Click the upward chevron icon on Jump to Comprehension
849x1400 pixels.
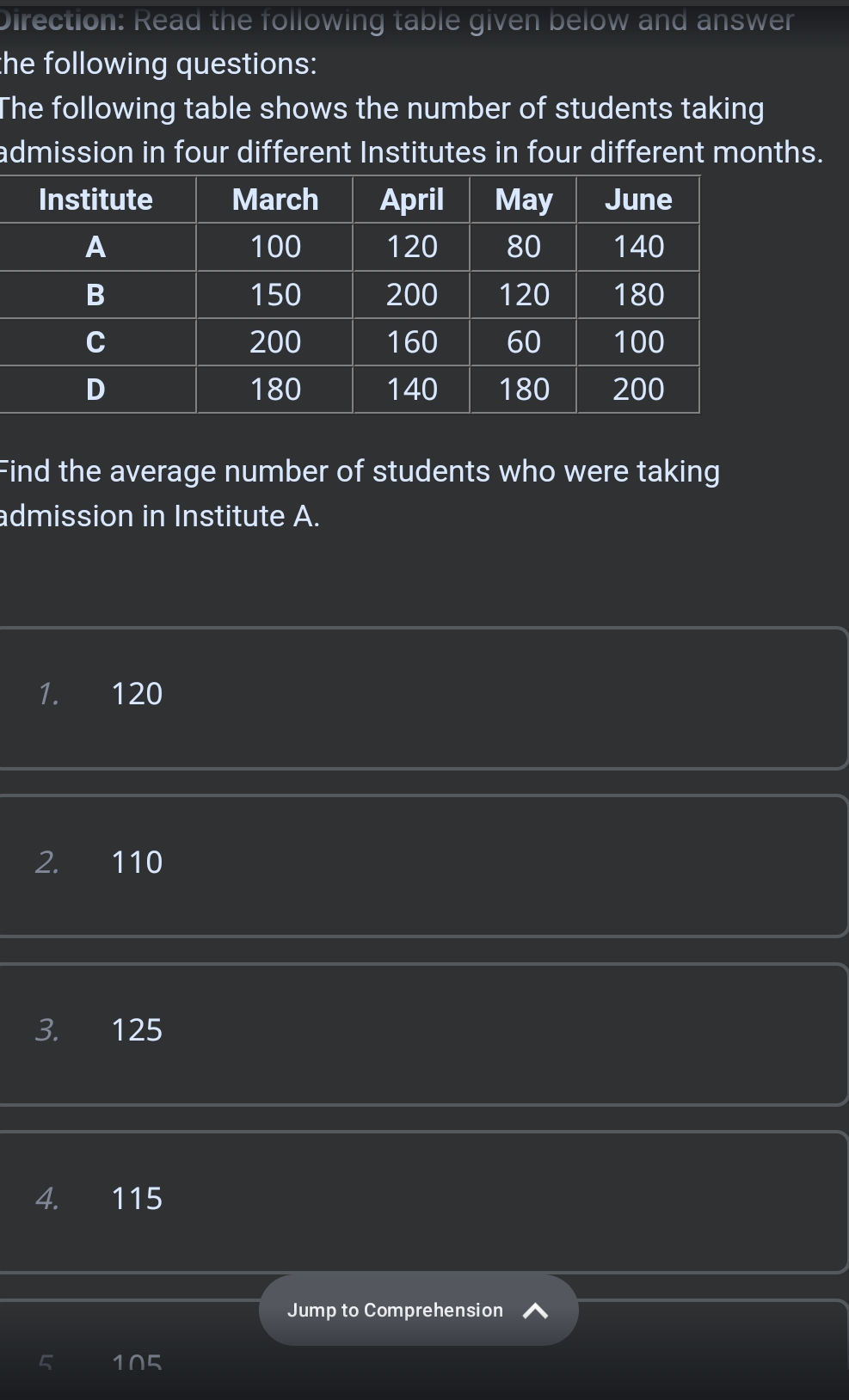tap(538, 1310)
